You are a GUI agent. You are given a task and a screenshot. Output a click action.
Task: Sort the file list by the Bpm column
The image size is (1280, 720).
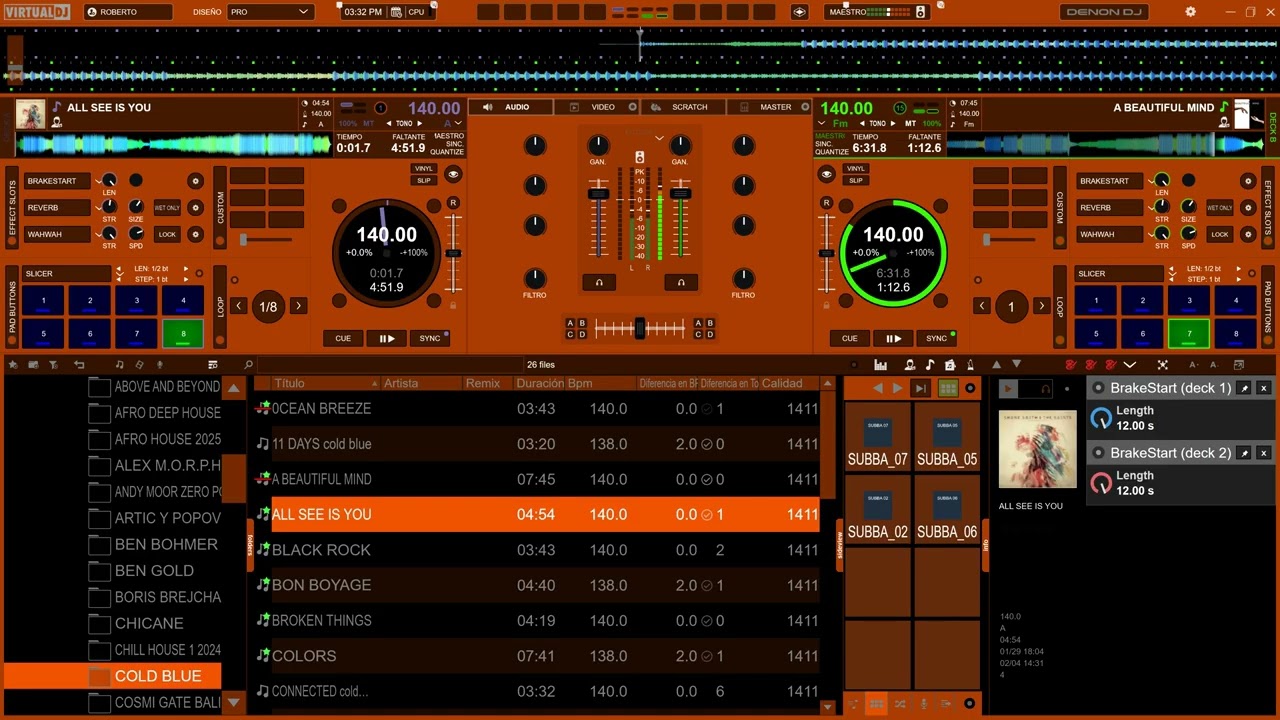581,383
